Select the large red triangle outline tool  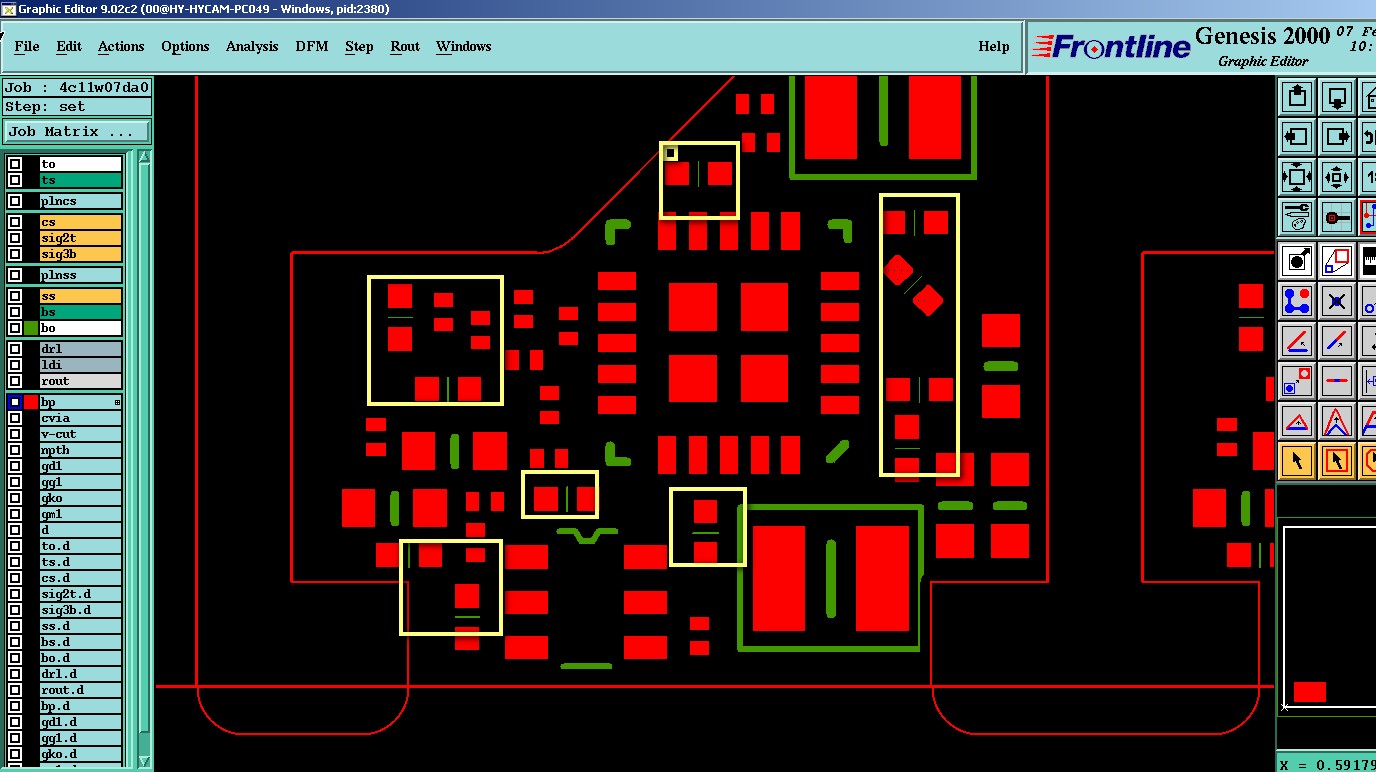pos(1337,421)
